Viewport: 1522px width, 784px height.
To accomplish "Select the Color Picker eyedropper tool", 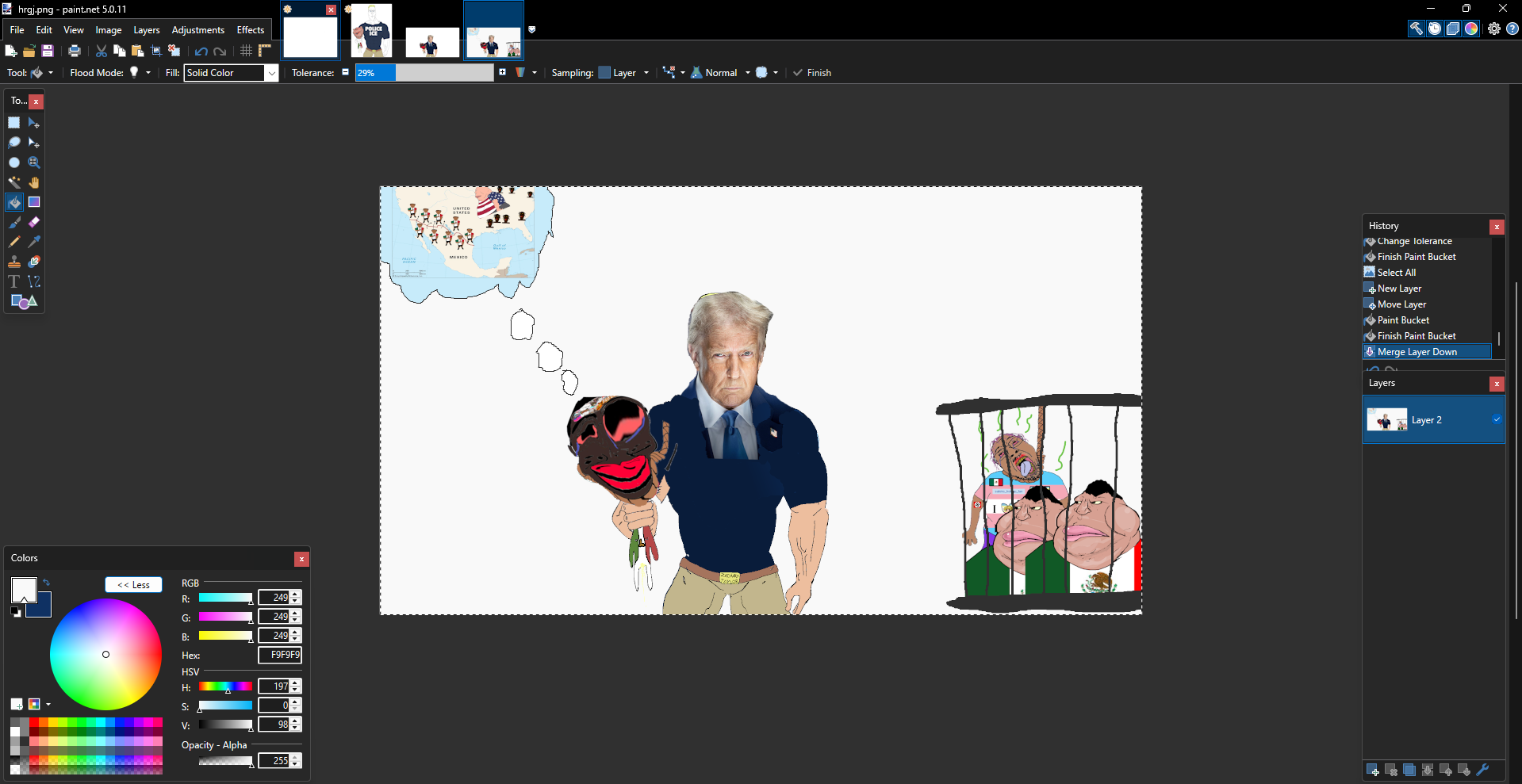I will click(34, 242).
